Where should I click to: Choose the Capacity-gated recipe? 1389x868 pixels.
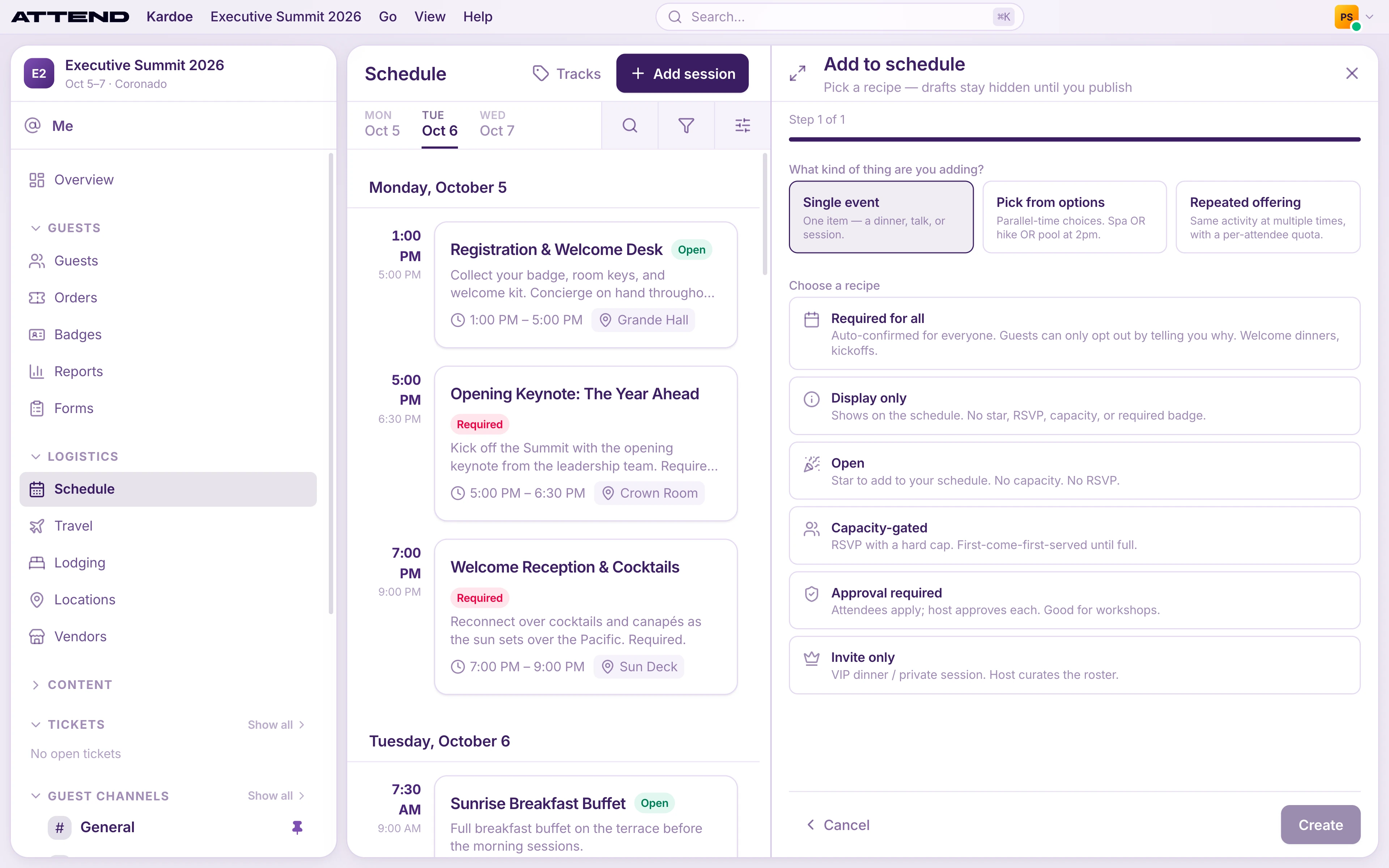[1074, 536]
